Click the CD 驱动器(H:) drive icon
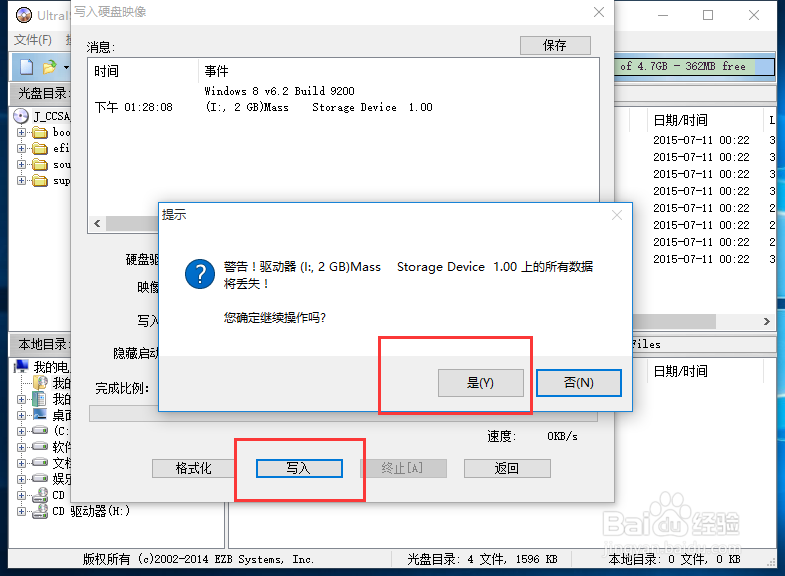 click(x=40, y=511)
